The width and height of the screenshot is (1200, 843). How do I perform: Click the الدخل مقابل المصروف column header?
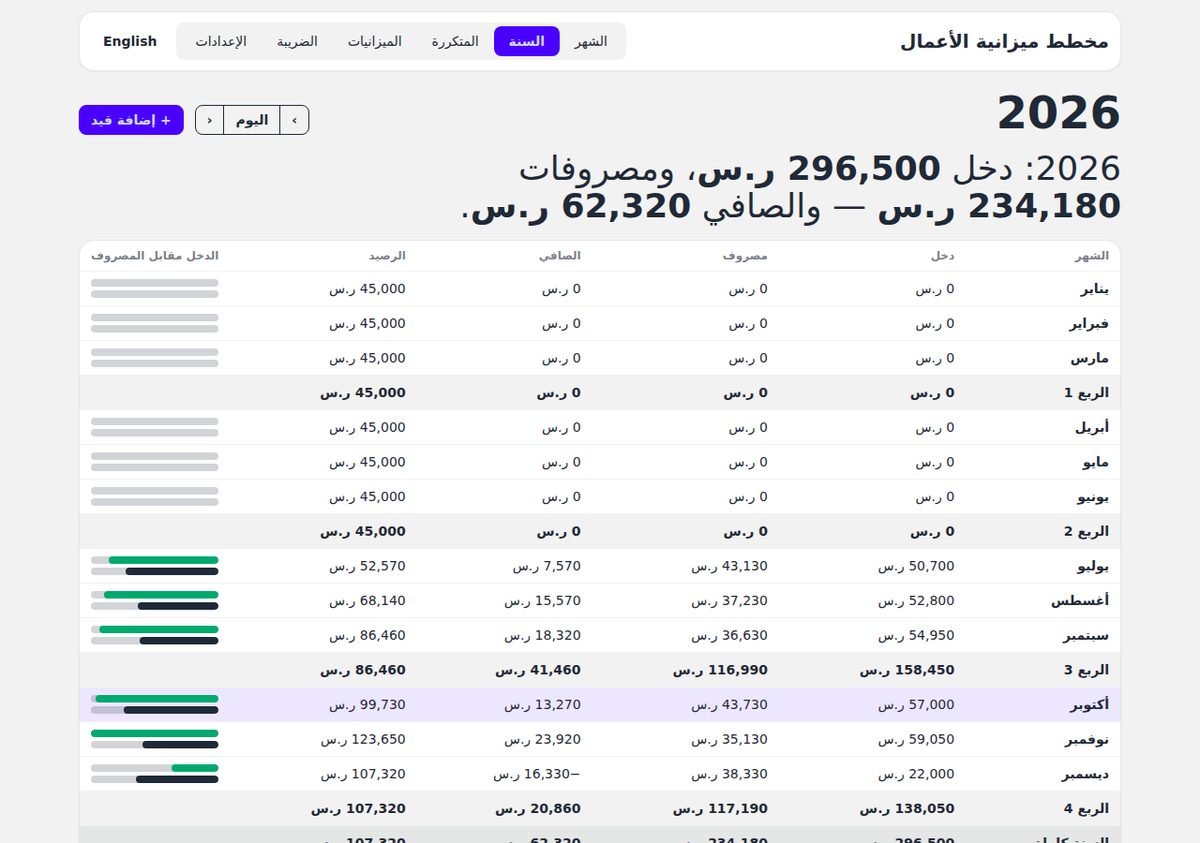tap(155, 256)
